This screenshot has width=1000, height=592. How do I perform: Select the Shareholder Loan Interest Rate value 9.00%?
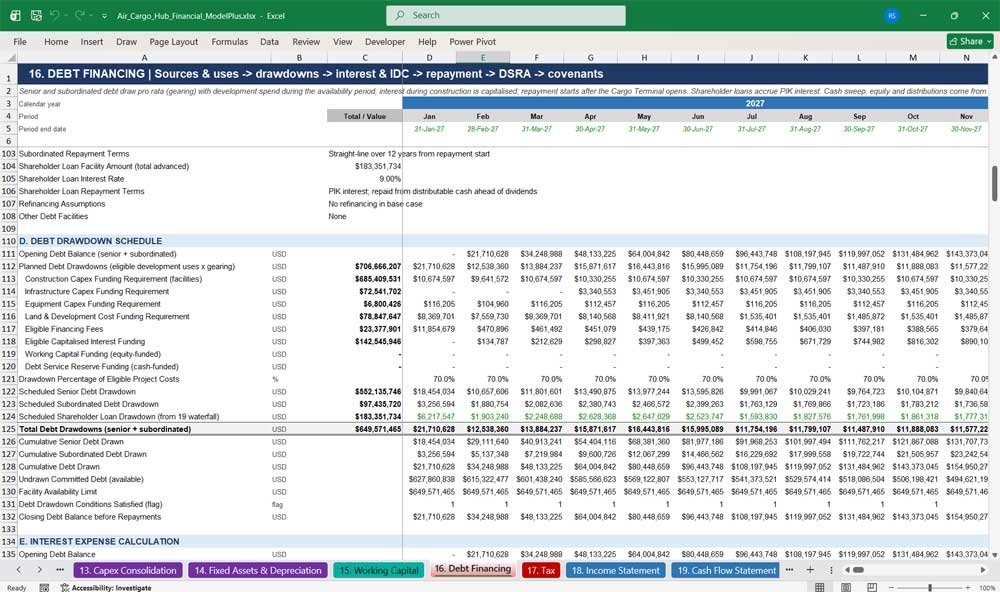point(364,179)
